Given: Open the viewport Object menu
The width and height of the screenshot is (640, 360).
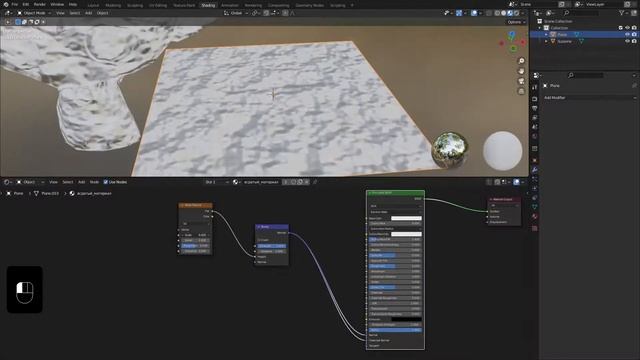Looking at the screenshot, I should 102,13.
